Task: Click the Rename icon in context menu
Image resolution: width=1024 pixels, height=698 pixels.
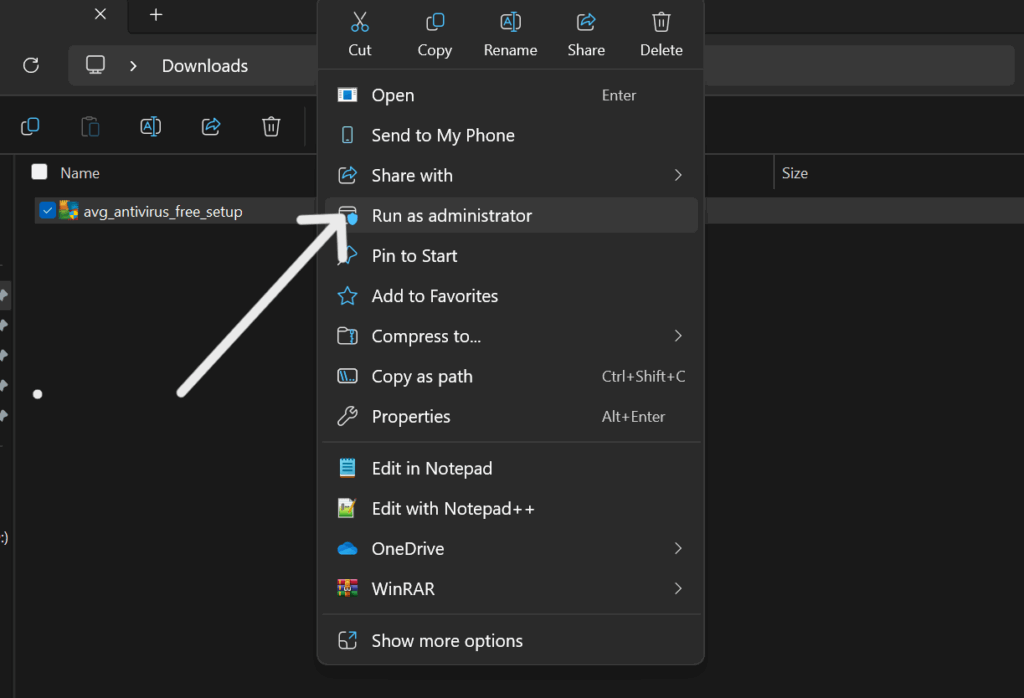Action: (510, 22)
